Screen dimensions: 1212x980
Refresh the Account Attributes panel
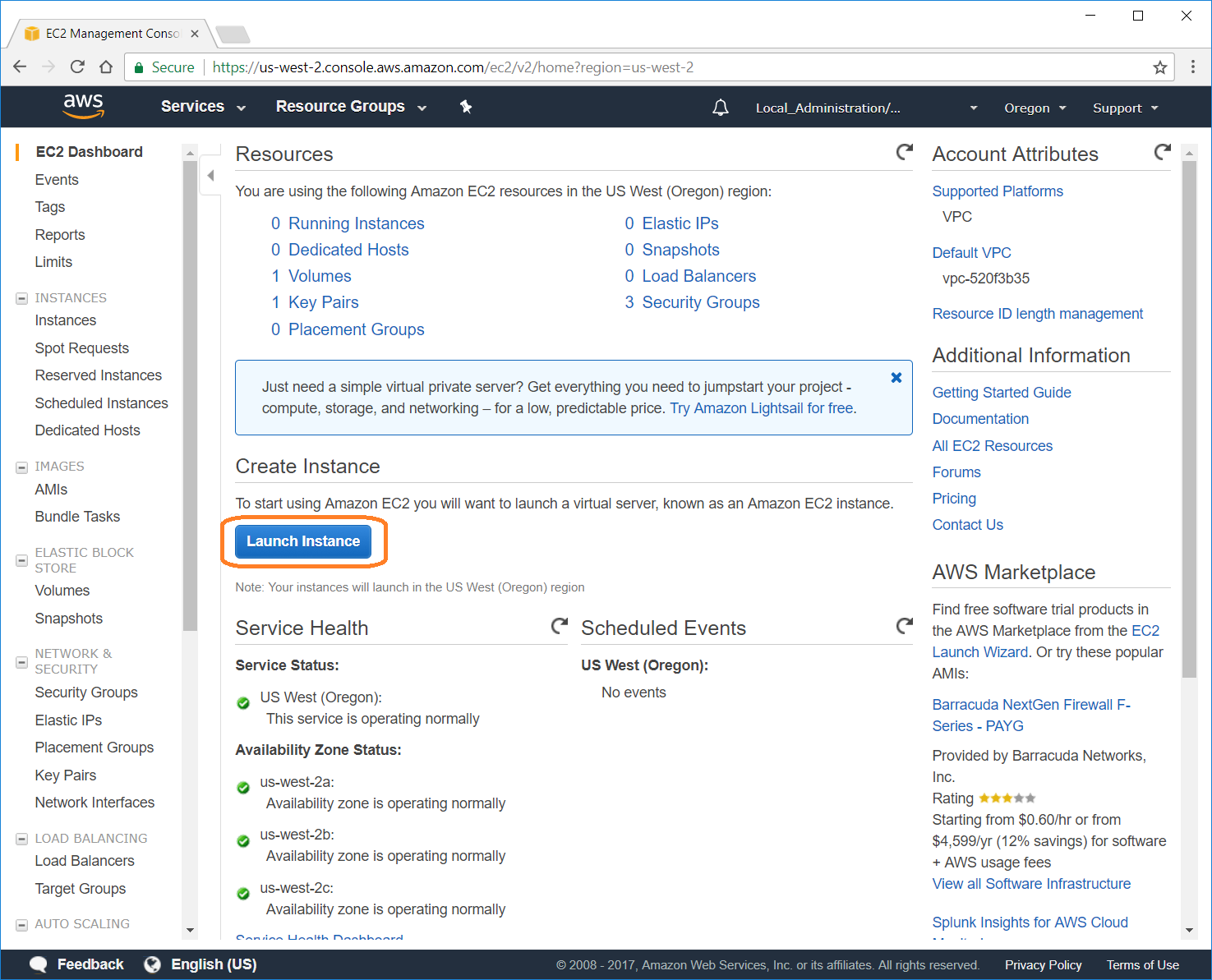coord(1162,152)
